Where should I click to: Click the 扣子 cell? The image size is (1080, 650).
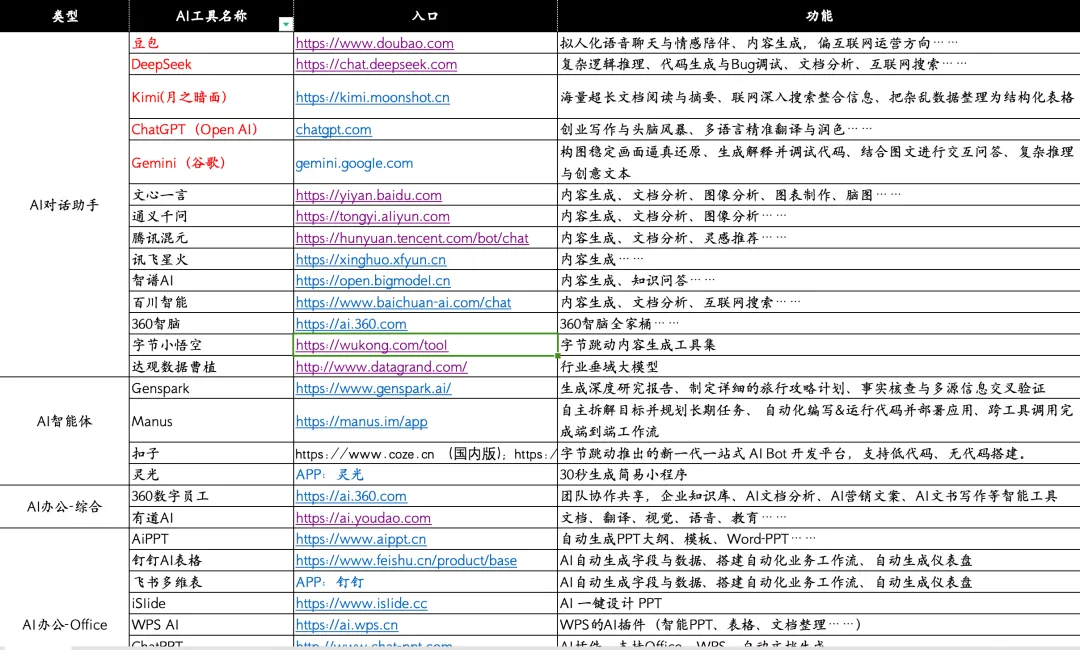click(x=211, y=454)
